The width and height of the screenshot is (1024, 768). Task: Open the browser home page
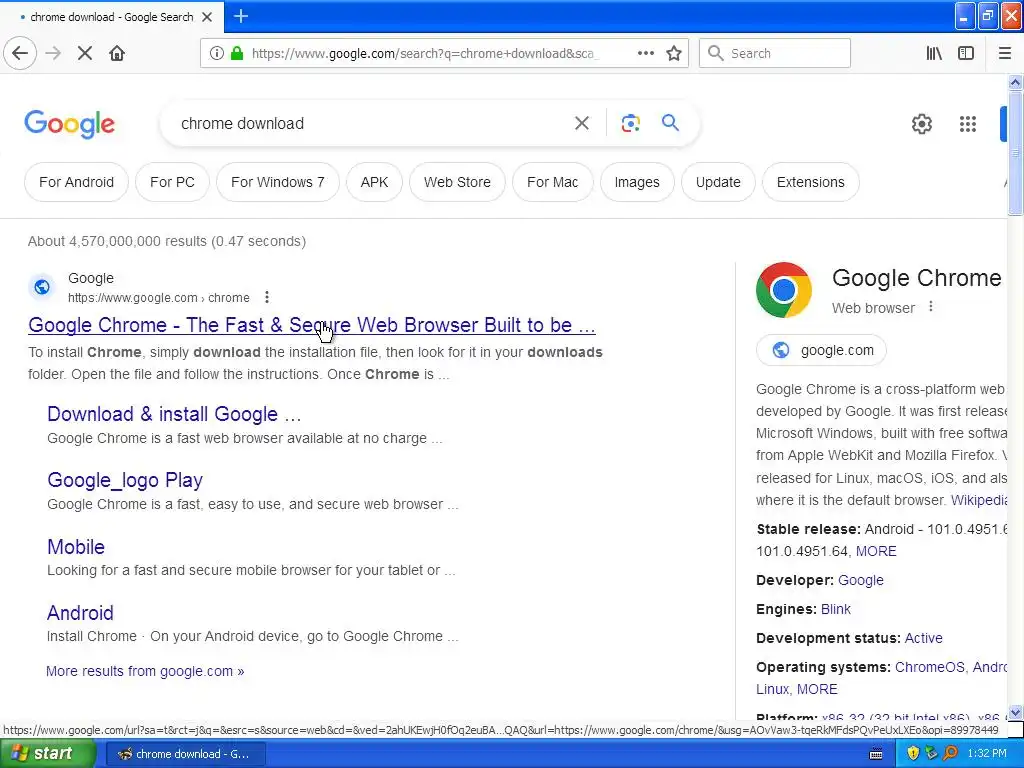(x=117, y=53)
